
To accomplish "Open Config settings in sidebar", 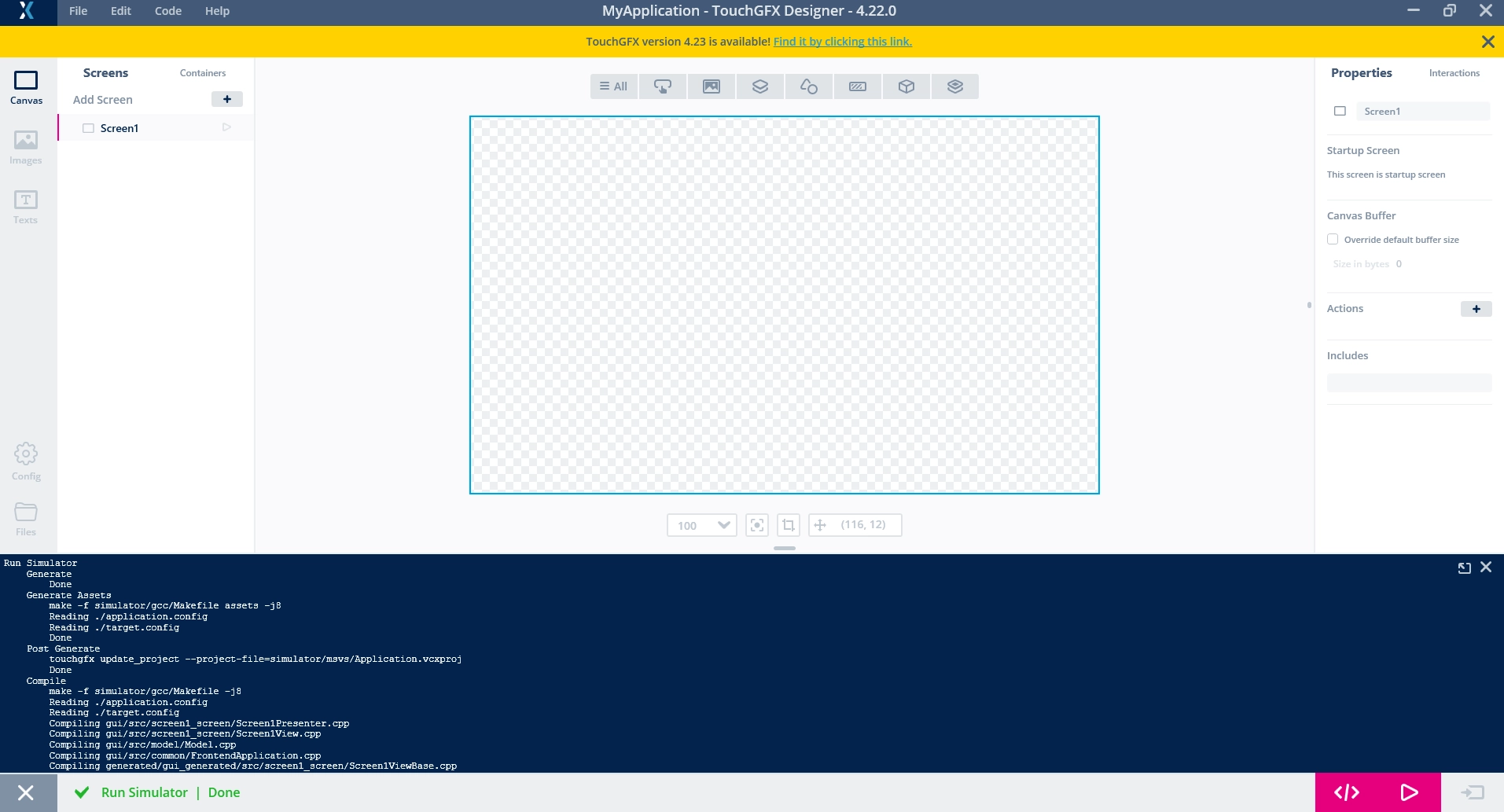I will 26,461.
